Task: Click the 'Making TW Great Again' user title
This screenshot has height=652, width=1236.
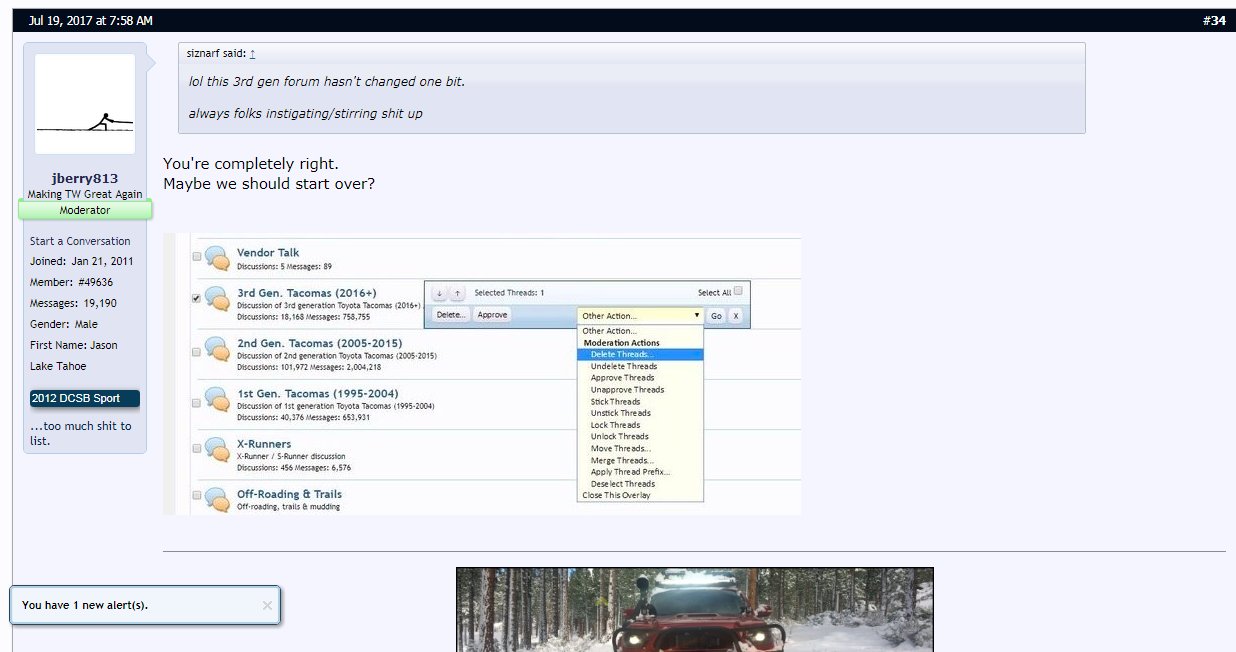Action: 85,194
